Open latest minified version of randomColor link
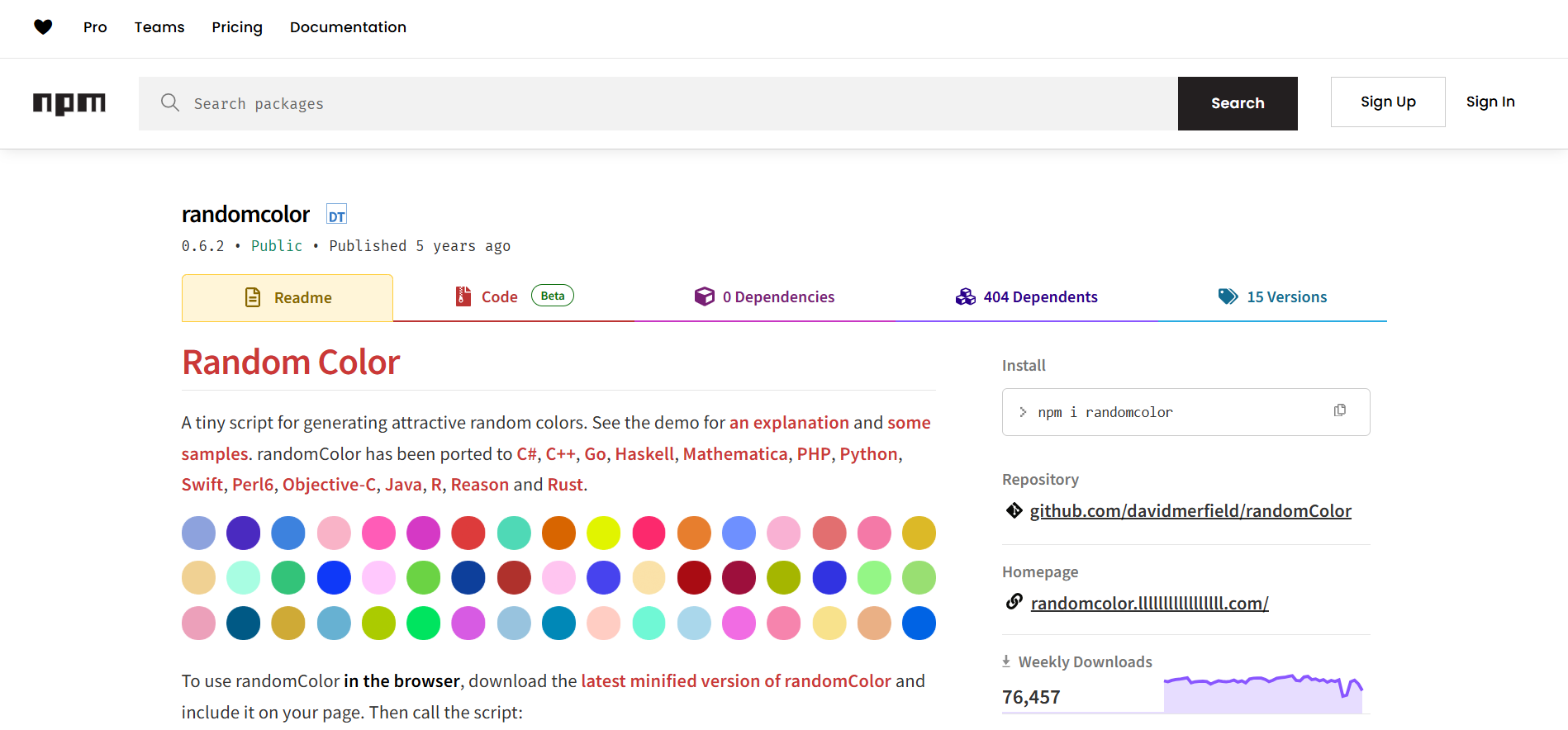 pos(736,681)
